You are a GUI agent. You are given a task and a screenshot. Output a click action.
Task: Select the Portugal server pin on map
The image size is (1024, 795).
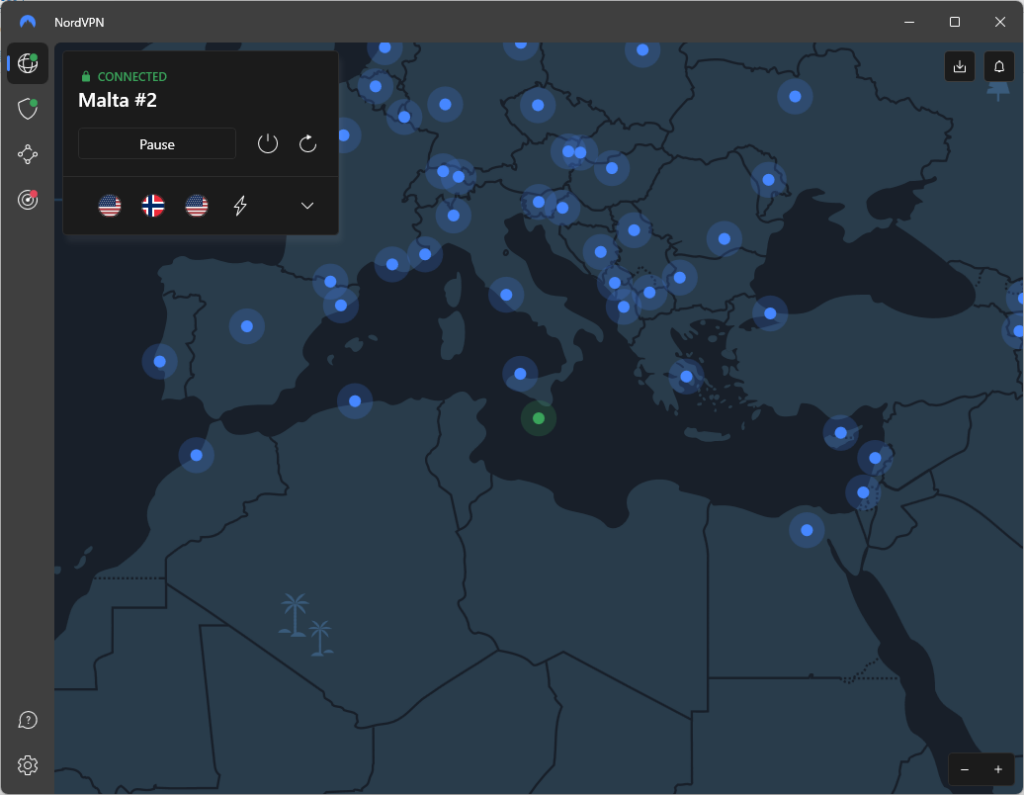pyautogui.click(x=160, y=361)
